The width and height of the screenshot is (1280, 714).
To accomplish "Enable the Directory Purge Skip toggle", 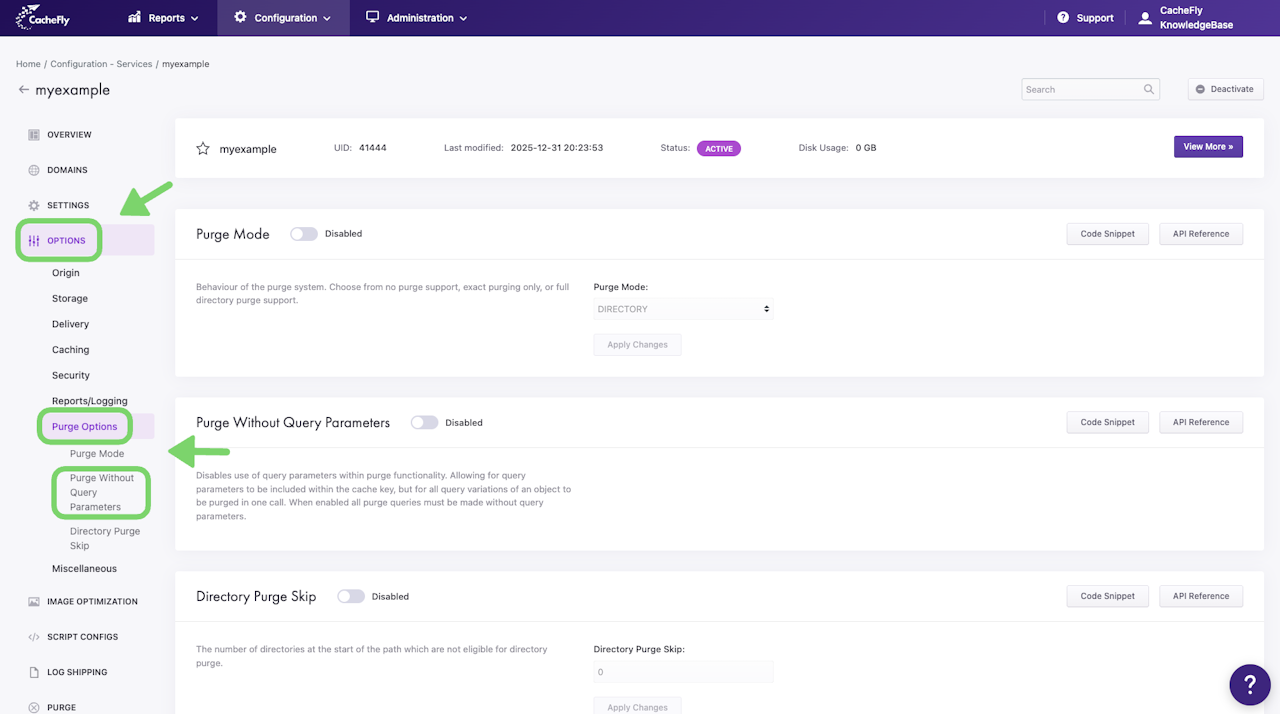I will [x=351, y=596].
